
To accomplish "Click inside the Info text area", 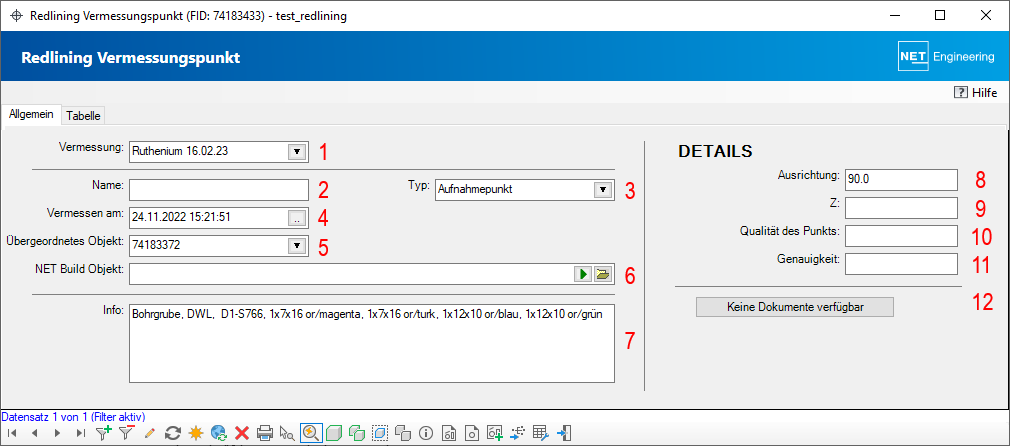I will (x=372, y=344).
